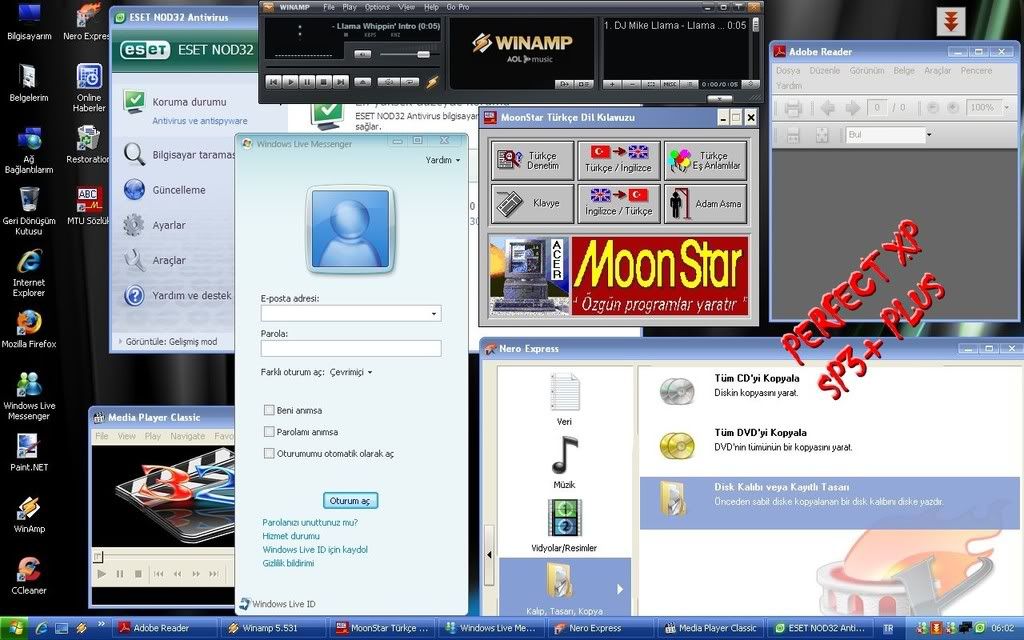Screen dimensions: 1024x640
Task: Click the Winamp lightning bolt logo icon
Action: click(x=432, y=82)
